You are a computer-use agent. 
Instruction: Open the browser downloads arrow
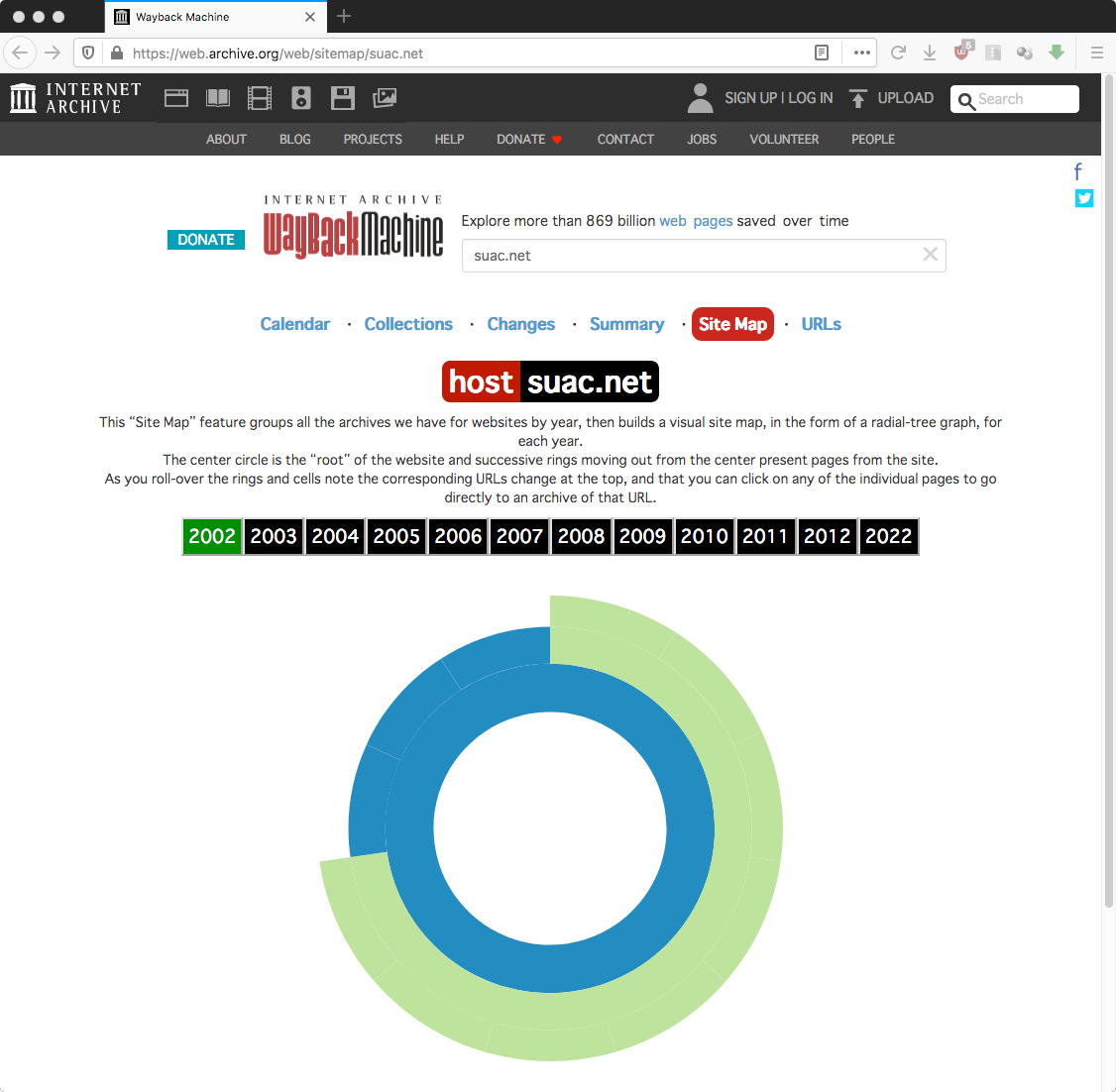click(930, 53)
